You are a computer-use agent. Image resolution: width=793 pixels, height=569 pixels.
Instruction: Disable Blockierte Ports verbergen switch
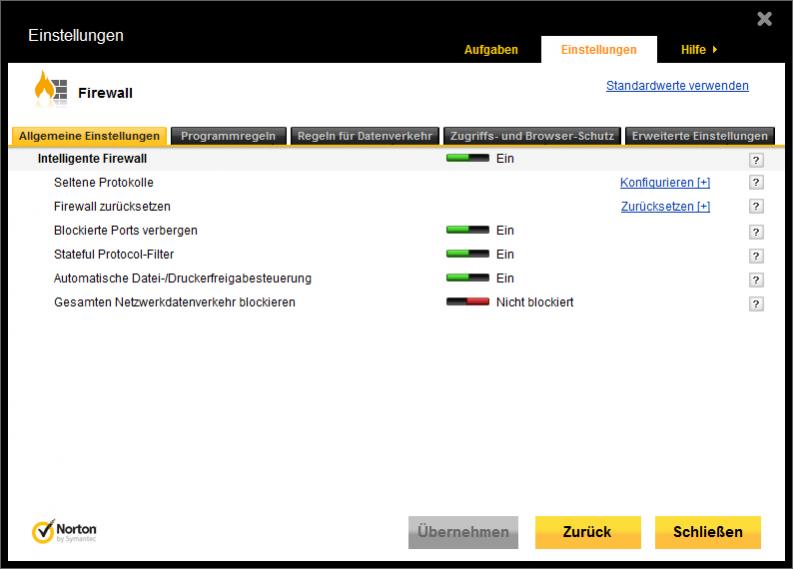467,230
